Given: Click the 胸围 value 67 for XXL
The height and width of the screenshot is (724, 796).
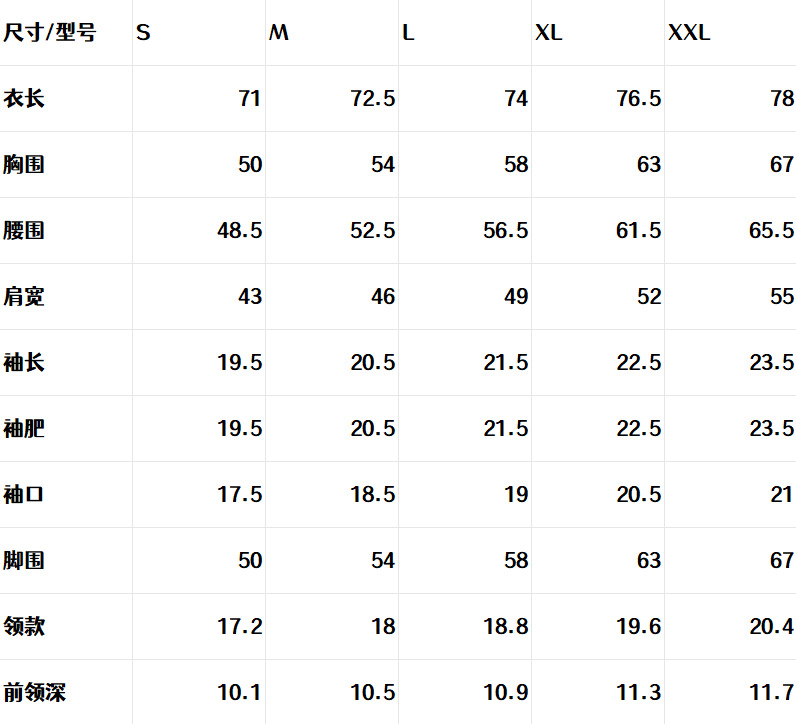Looking at the screenshot, I should (x=782, y=165).
